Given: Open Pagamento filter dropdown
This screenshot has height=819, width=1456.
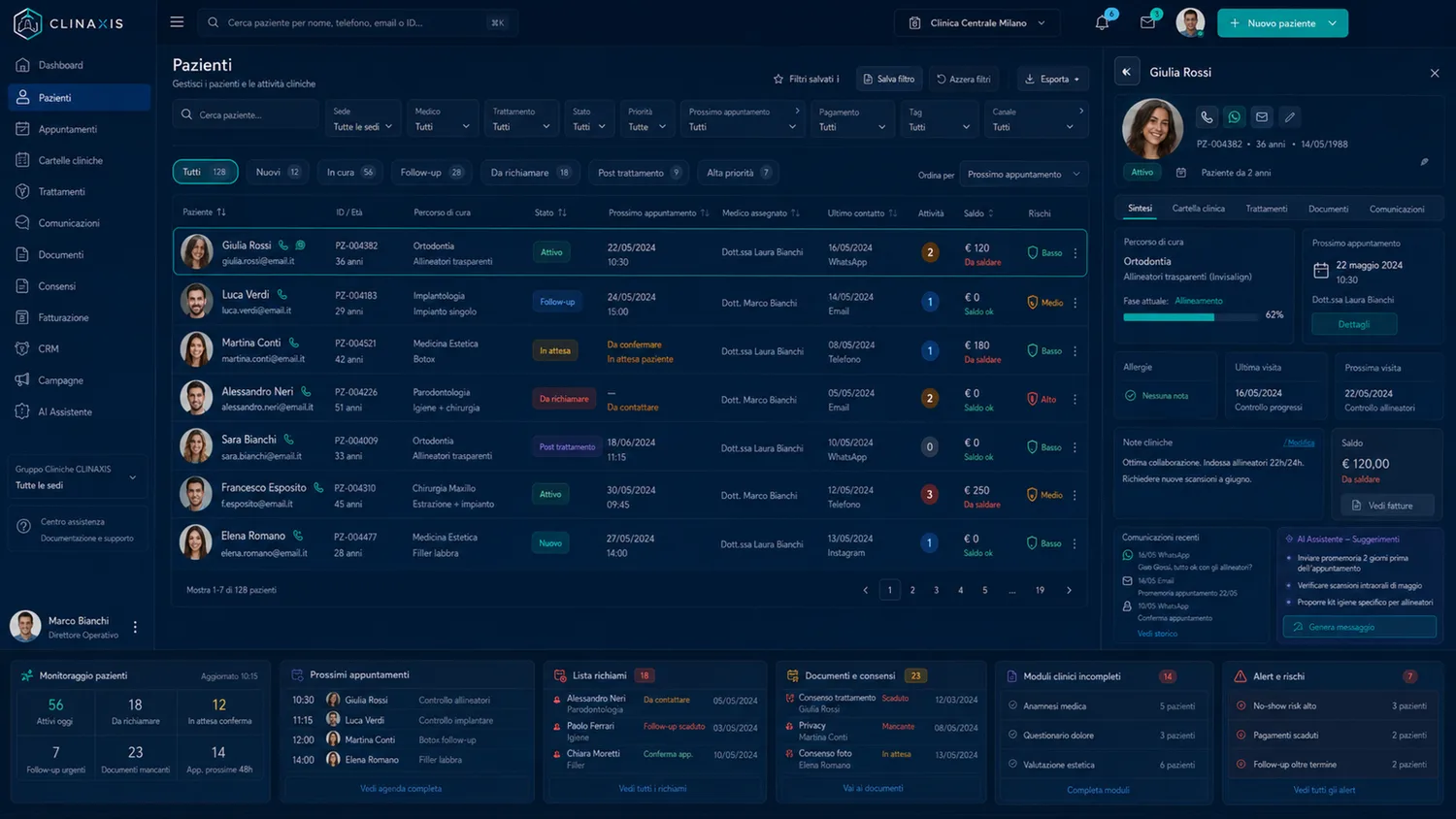Looking at the screenshot, I should (852, 119).
